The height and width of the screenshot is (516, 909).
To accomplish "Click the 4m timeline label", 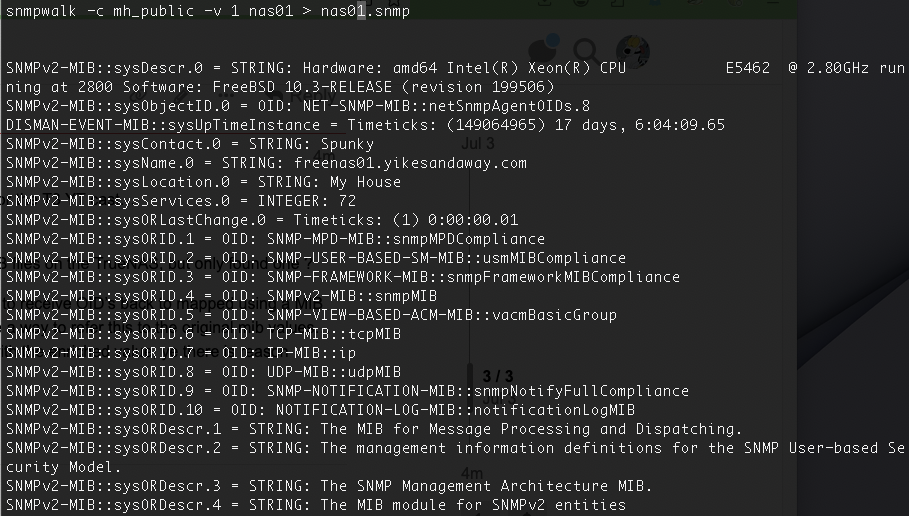I will click(472, 474).
